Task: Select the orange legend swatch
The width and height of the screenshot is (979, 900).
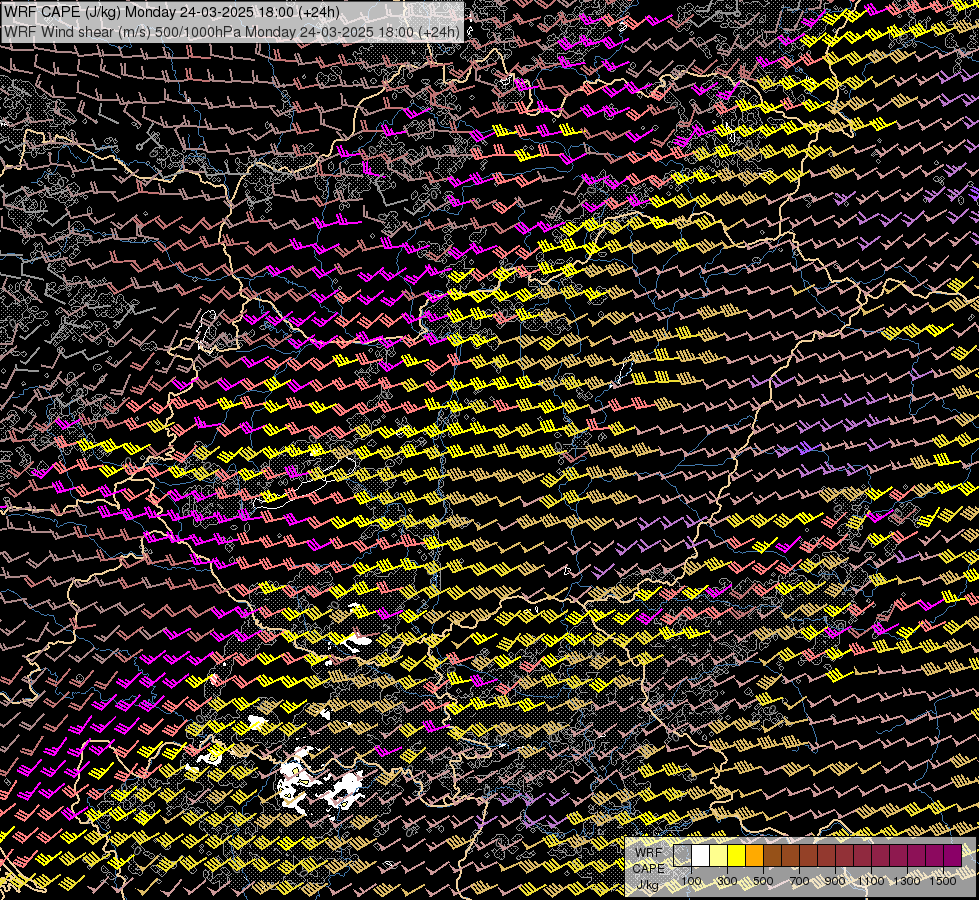Action: point(754,856)
